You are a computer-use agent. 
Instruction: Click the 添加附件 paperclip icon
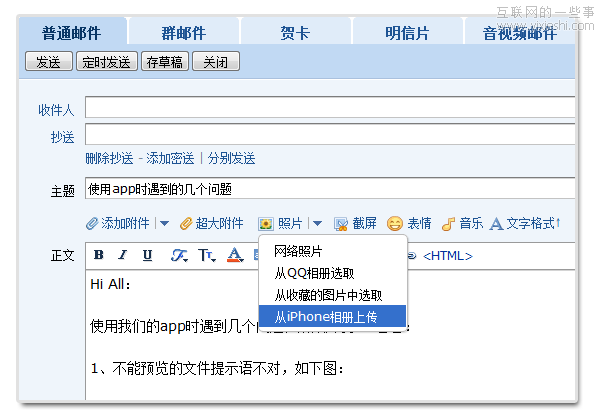(x=92, y=223)
